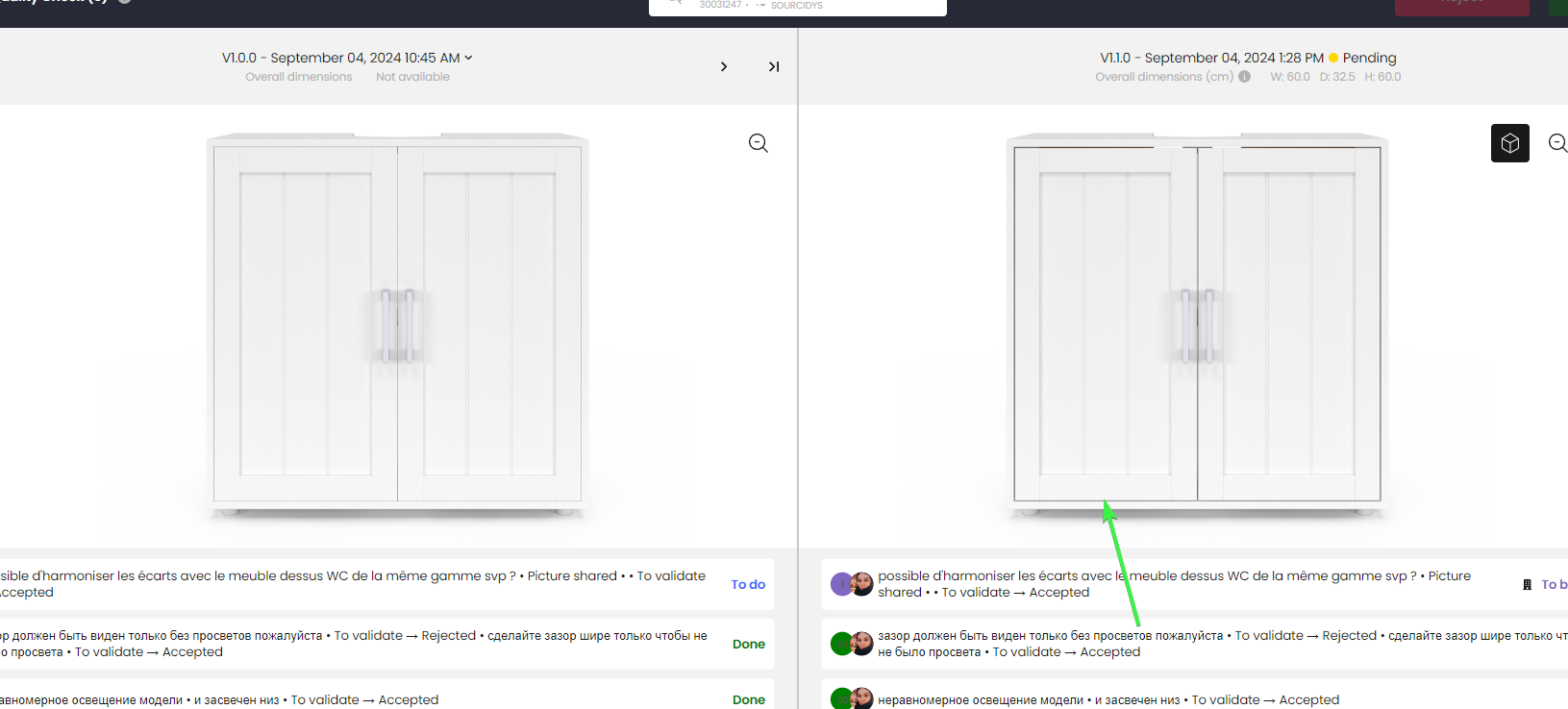Open the V1.0.0 version dropdown
This screenshot has width=1568, height=709.
click(347, 58)
